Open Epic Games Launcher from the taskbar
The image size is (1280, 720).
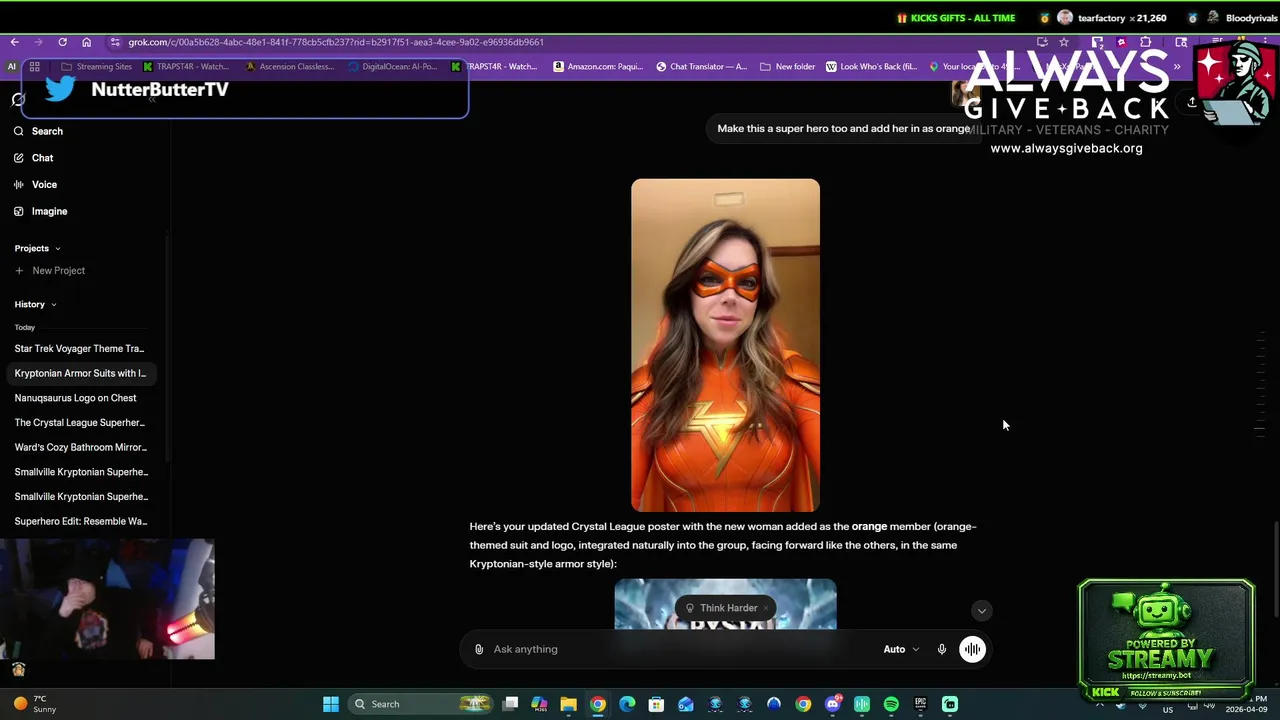tap(920, 704)
